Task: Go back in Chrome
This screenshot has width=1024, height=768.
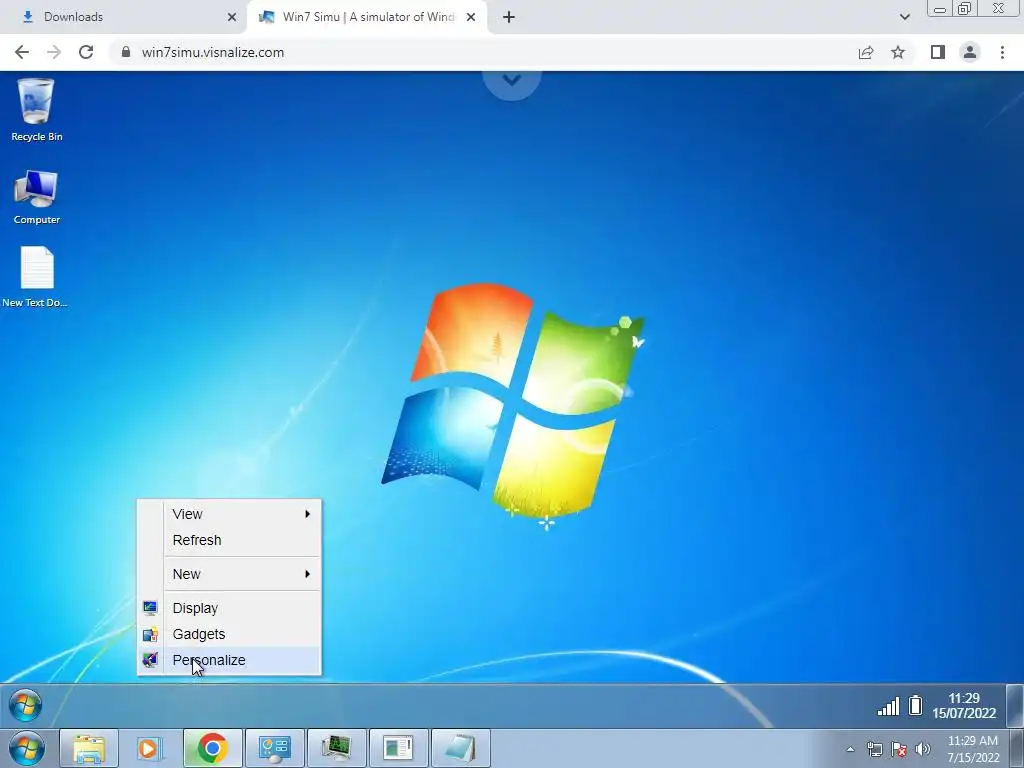Action: click(22, 52)
